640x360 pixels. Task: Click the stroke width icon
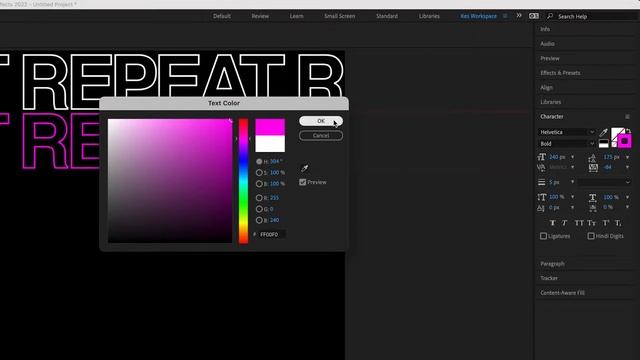click(542, 182)
